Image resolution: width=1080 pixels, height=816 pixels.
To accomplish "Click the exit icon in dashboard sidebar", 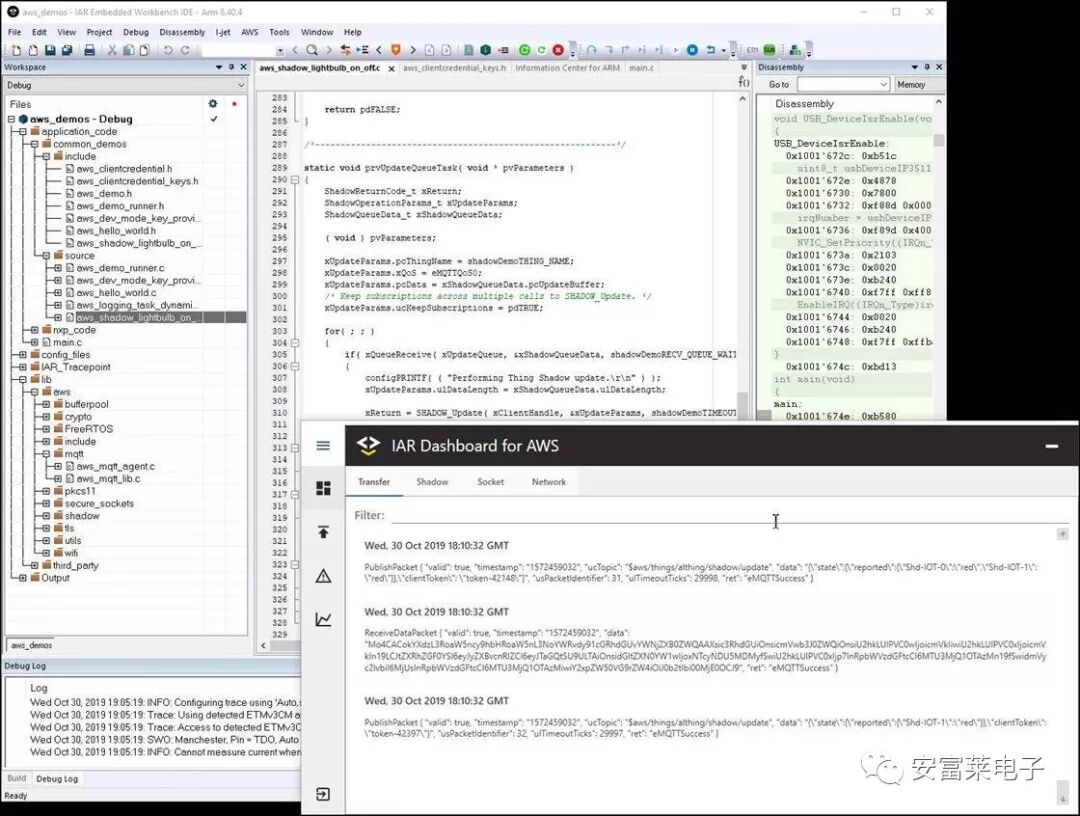I will 323,794.
